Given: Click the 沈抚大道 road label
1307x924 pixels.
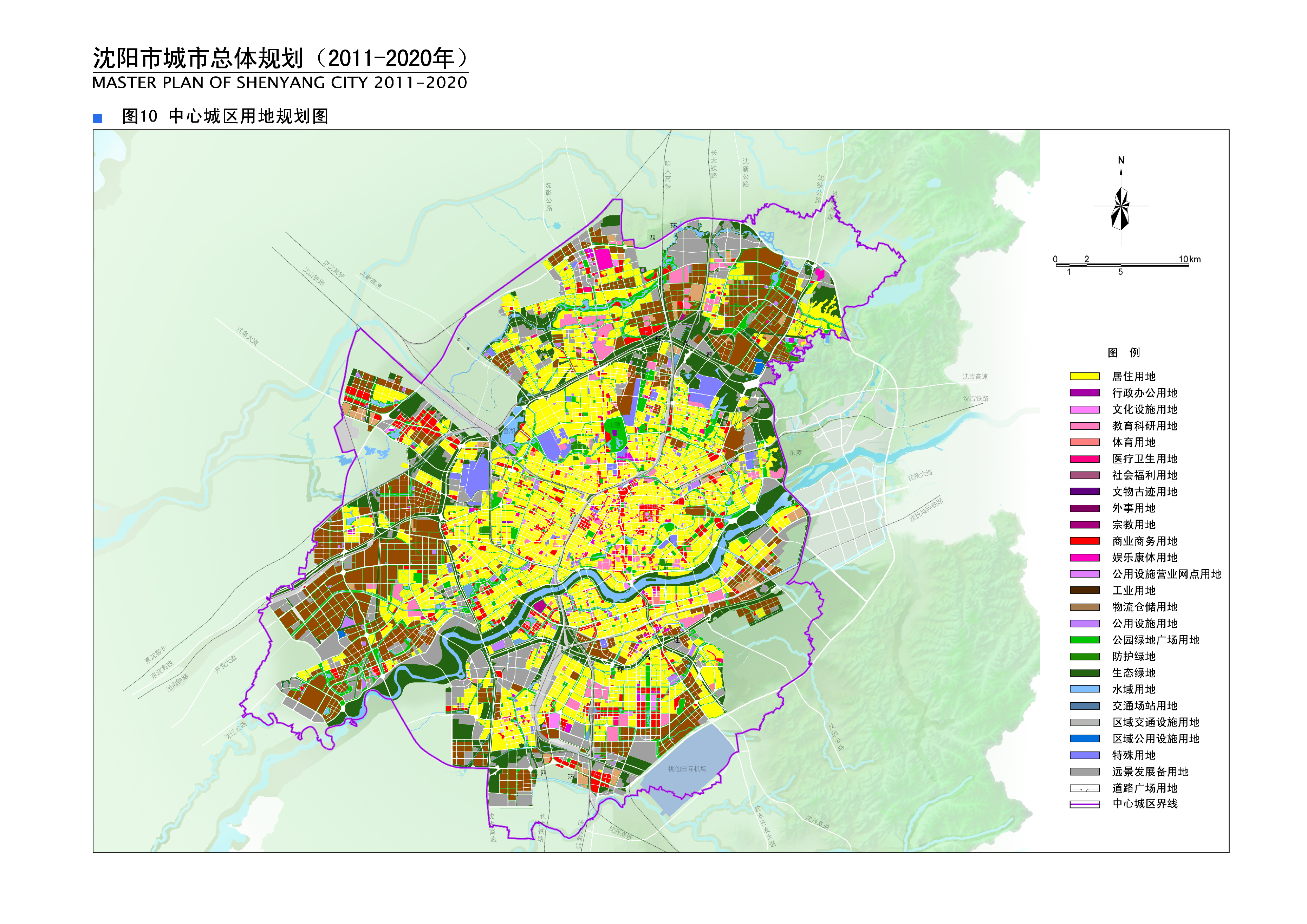Looking at the screenshot, I should pos(921,475).
